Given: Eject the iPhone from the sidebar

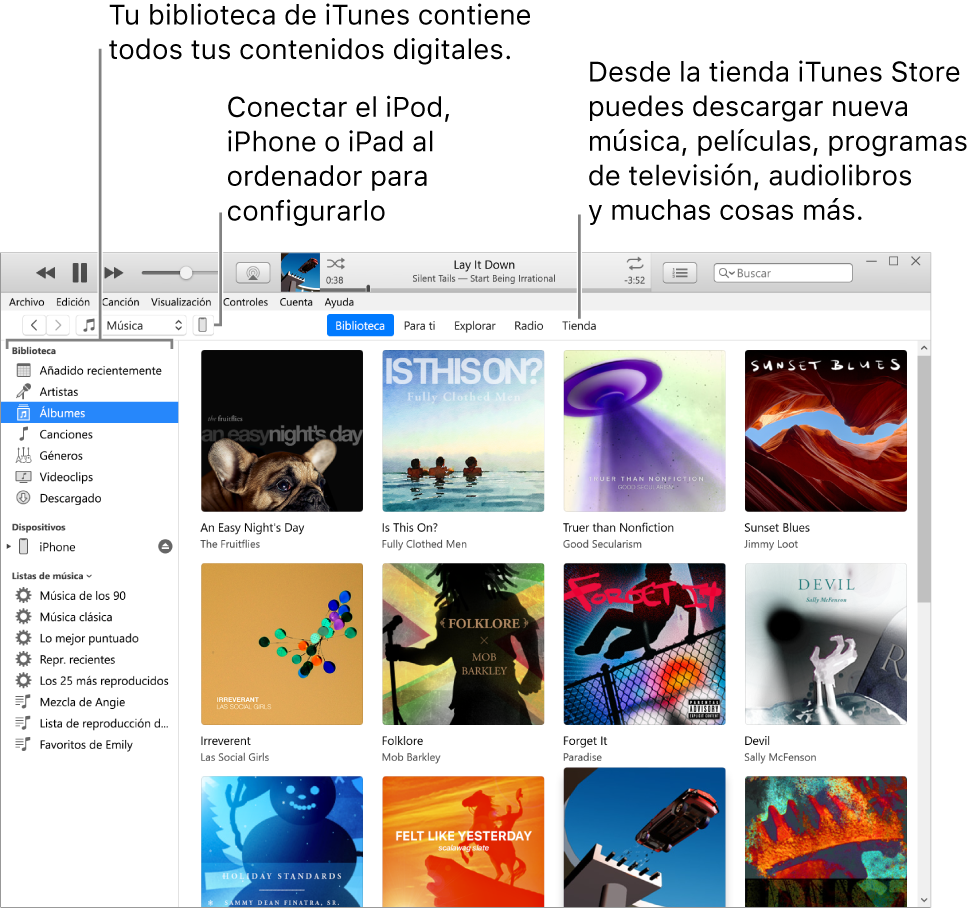Looking at the screenshot, I should 165,546.
